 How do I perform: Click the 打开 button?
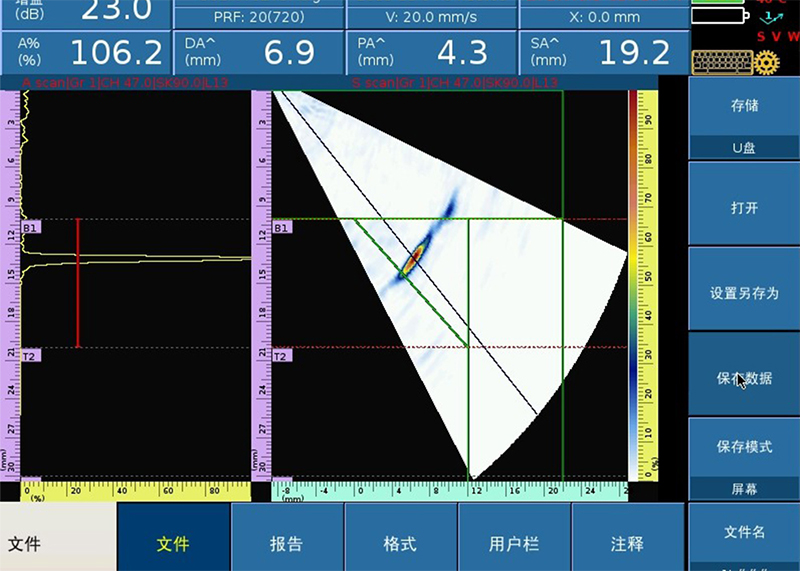pyautogui.click(x=744, y=204)
